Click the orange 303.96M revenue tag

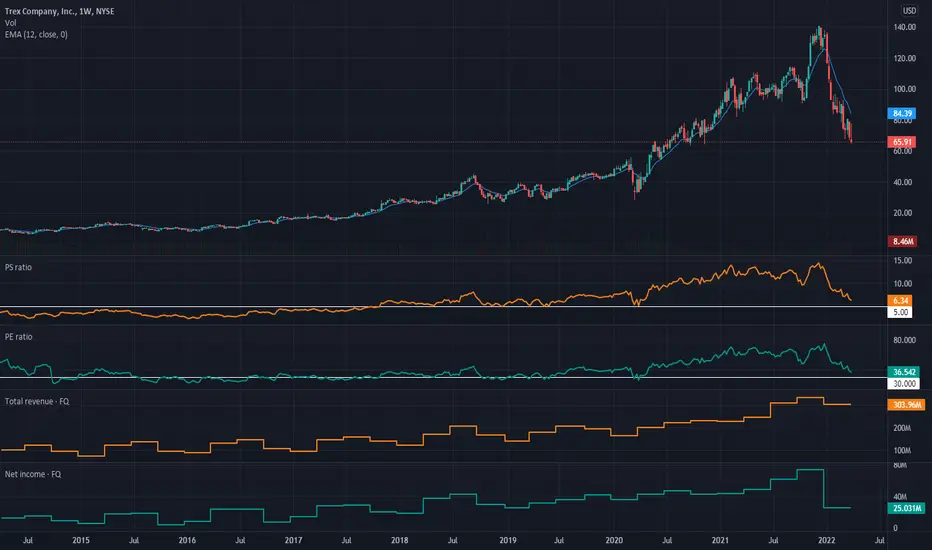point(906,405)
